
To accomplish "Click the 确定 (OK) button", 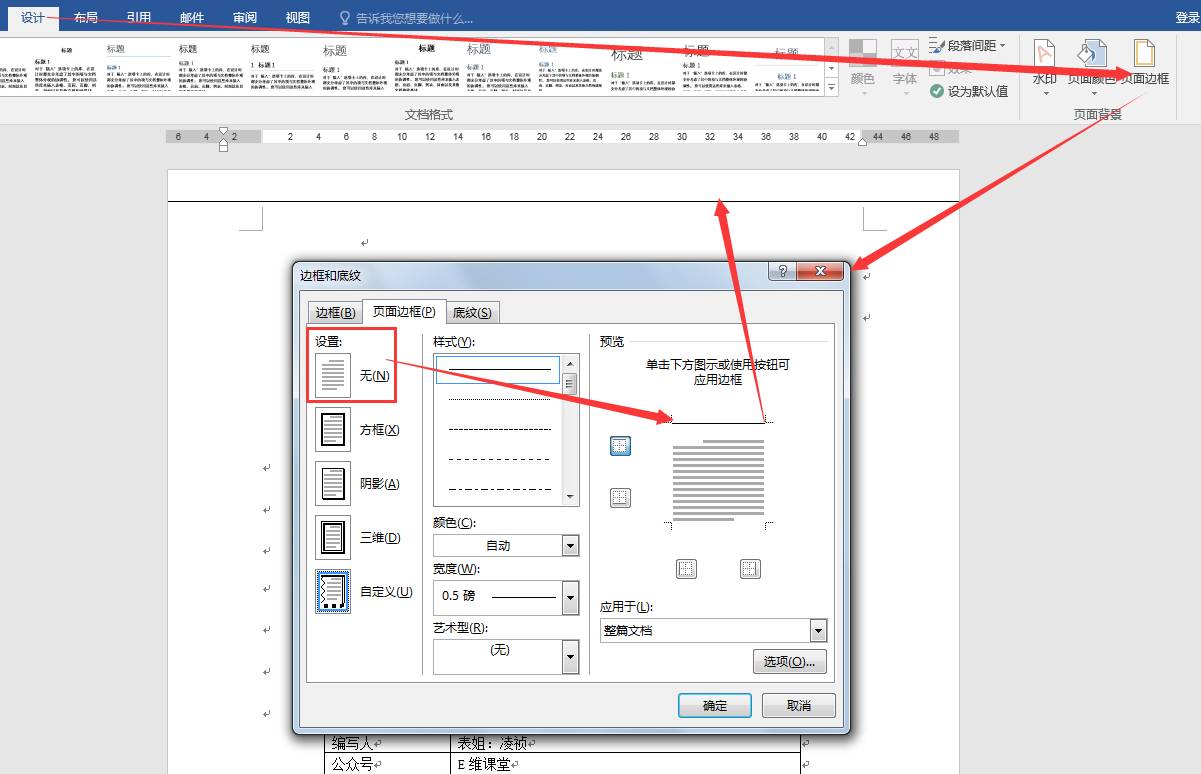I will coord(714,705).
